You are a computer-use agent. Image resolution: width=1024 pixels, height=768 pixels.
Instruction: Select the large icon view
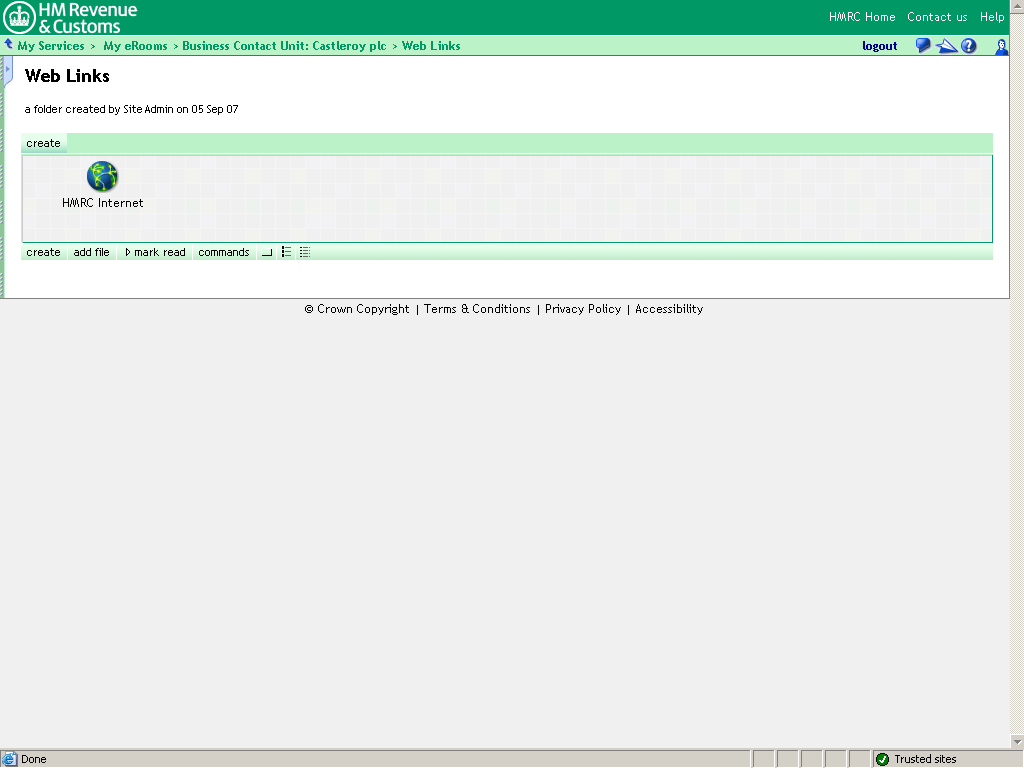[x=266, y=253]
